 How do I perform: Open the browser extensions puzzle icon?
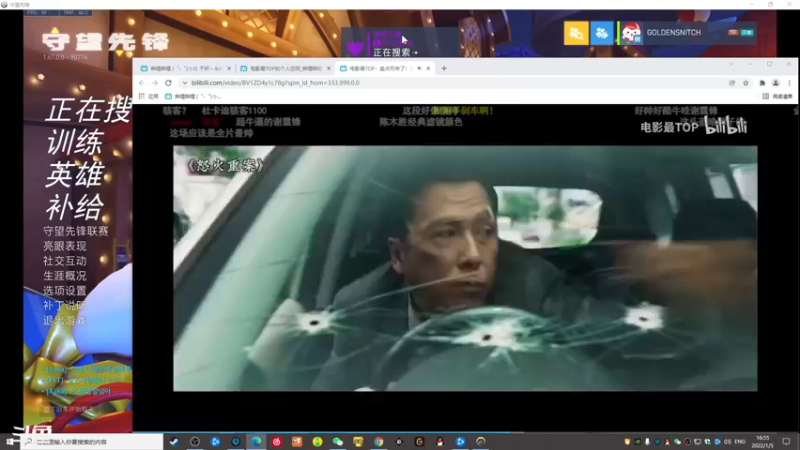762,83
